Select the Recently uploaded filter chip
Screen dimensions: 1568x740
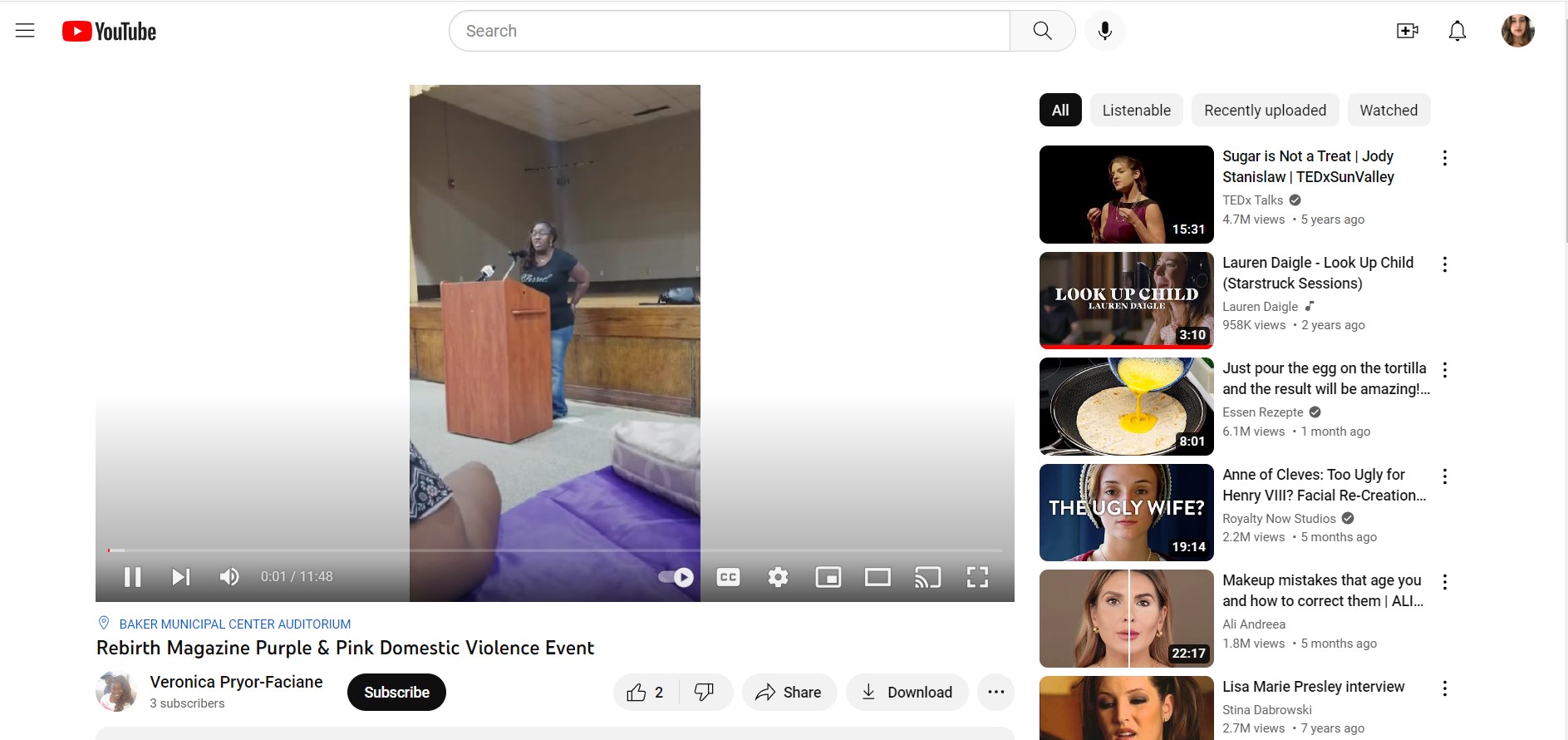click(1265, 110)
